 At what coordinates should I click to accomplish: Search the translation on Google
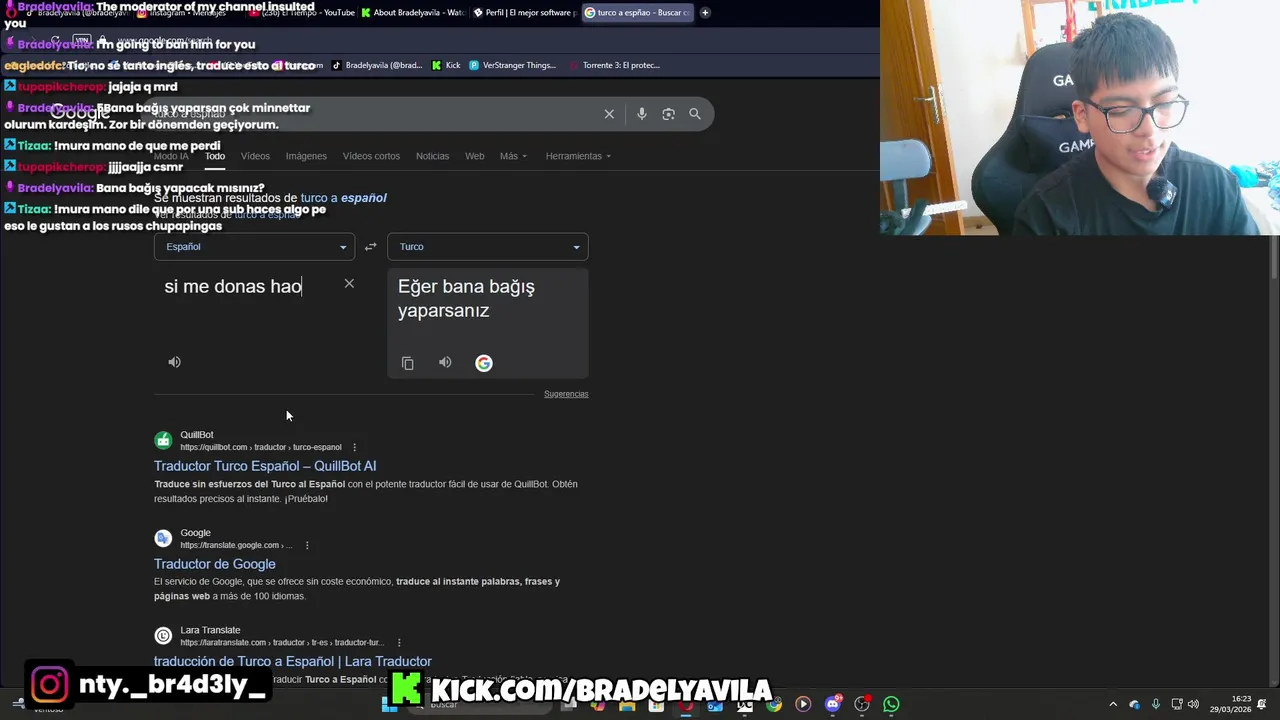click(x=484, y=363)
